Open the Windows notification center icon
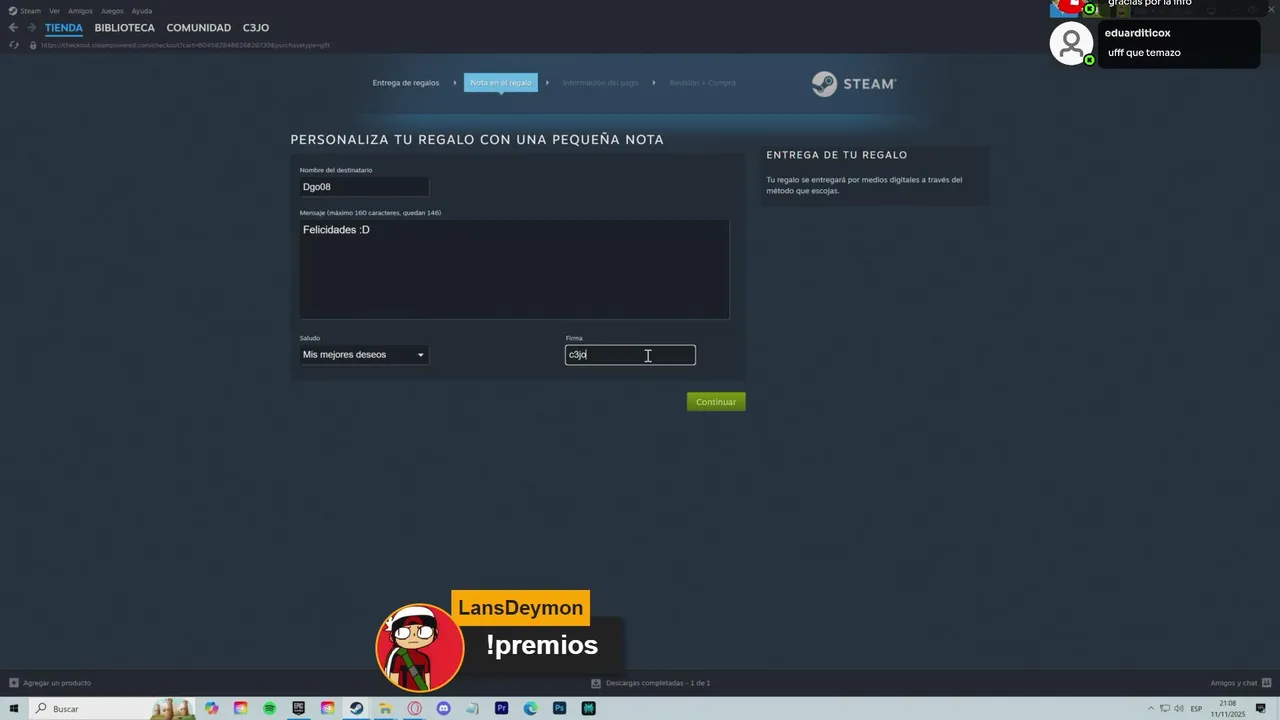 [1263, 709]
